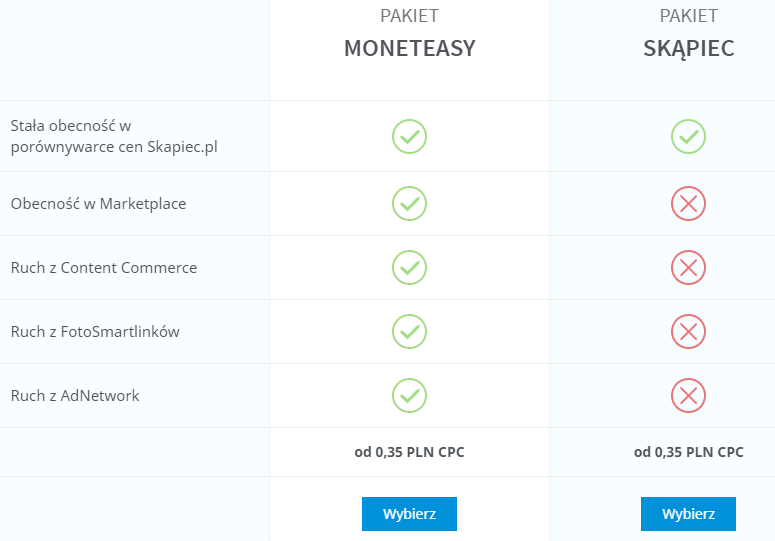The height and width of the screenshot is (541, 775).
Task: Select the MONETEASY package heading
Action: pyautogui.click(x=409, y=48)
